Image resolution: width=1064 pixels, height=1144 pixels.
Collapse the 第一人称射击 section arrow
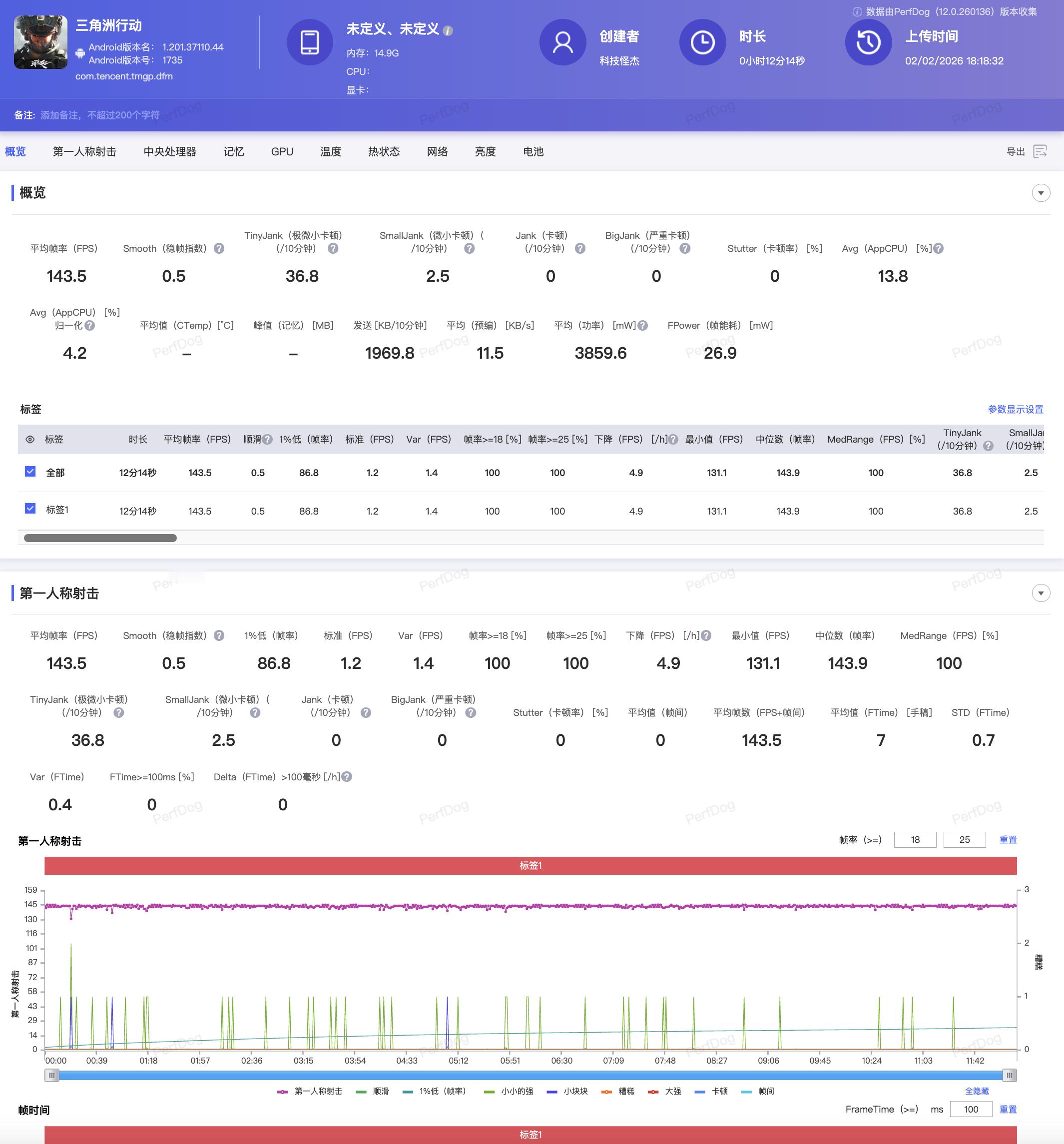(1041, 593)
